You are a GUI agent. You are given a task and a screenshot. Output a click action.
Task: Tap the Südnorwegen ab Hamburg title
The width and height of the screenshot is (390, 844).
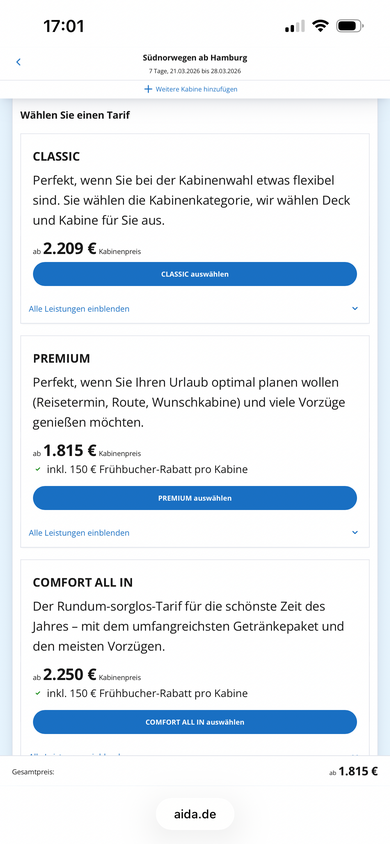[x=195, y=58]
